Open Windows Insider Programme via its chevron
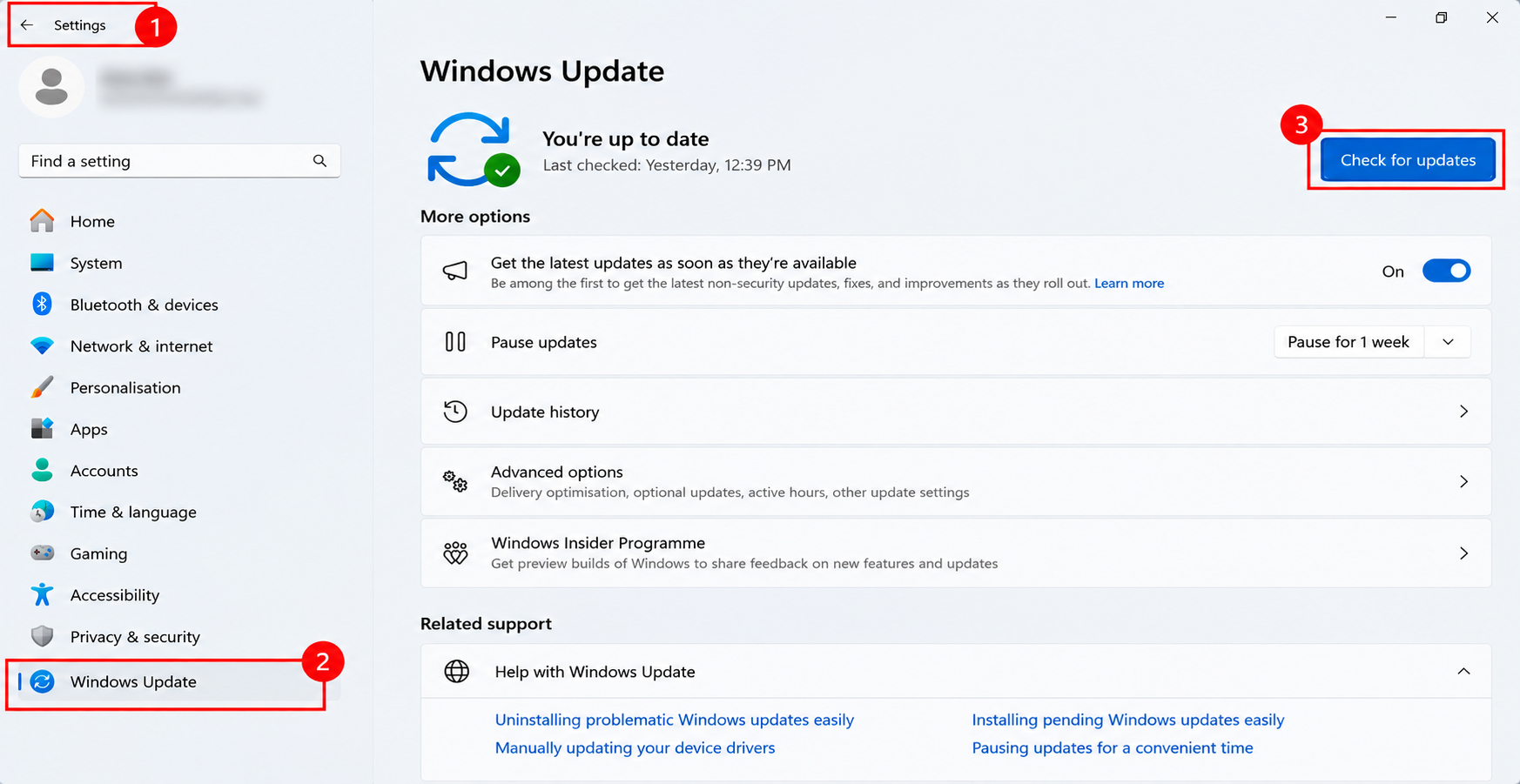The image size is (1520, 784). [x=1463, y=553]
